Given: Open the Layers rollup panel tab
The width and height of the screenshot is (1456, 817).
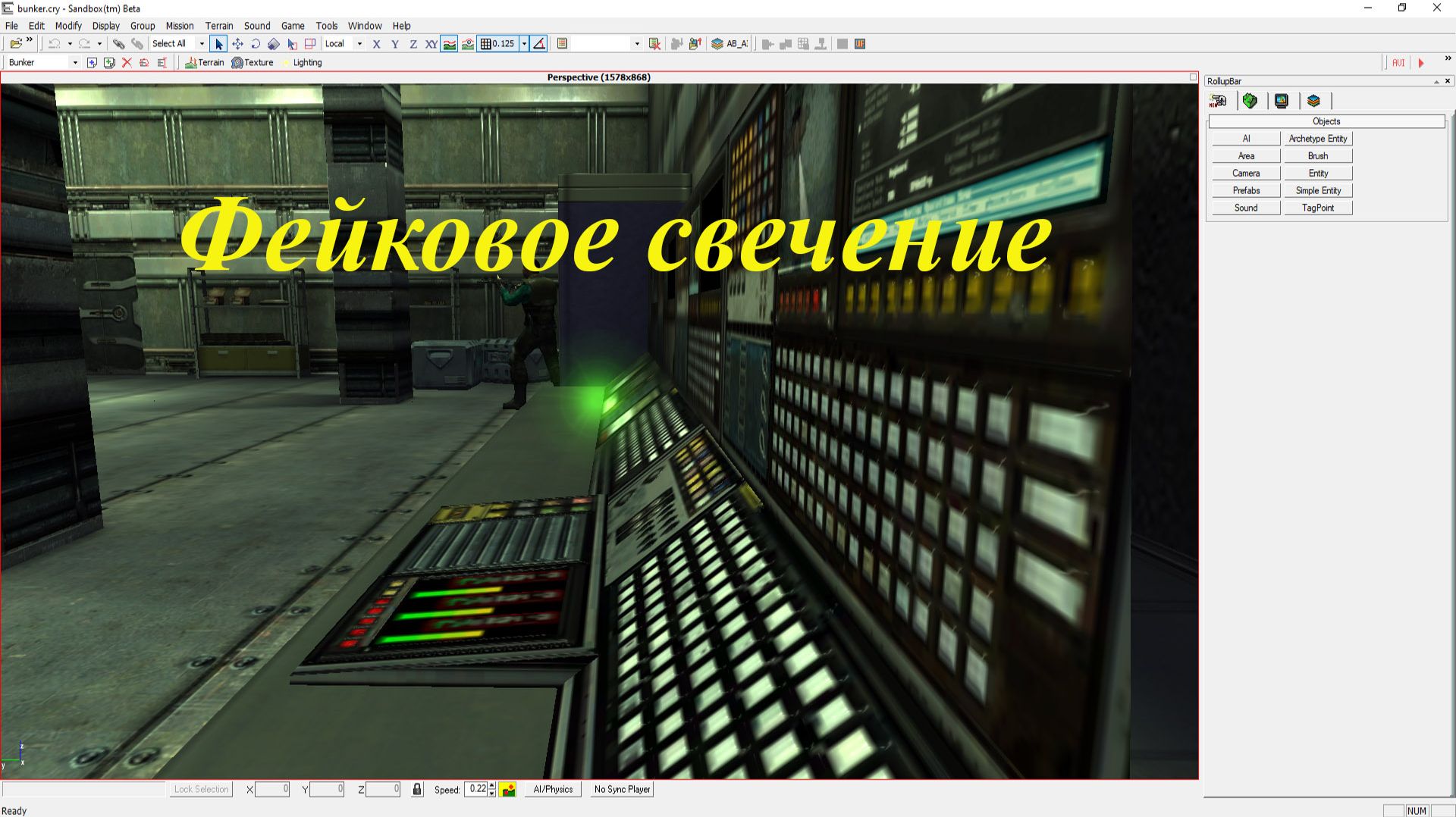Looking at the screenshot, I should coord(1314,101).
